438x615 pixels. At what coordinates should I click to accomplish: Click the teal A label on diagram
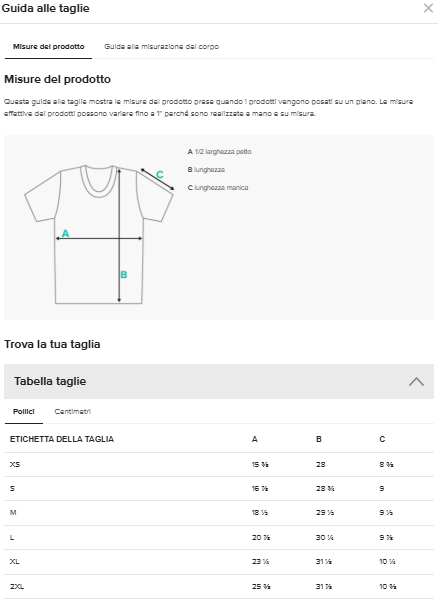[x=65, y=233]
